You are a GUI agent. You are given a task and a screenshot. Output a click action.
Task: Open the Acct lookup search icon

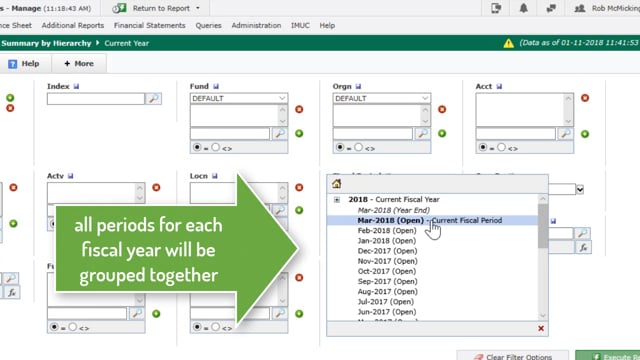[565, 133]
